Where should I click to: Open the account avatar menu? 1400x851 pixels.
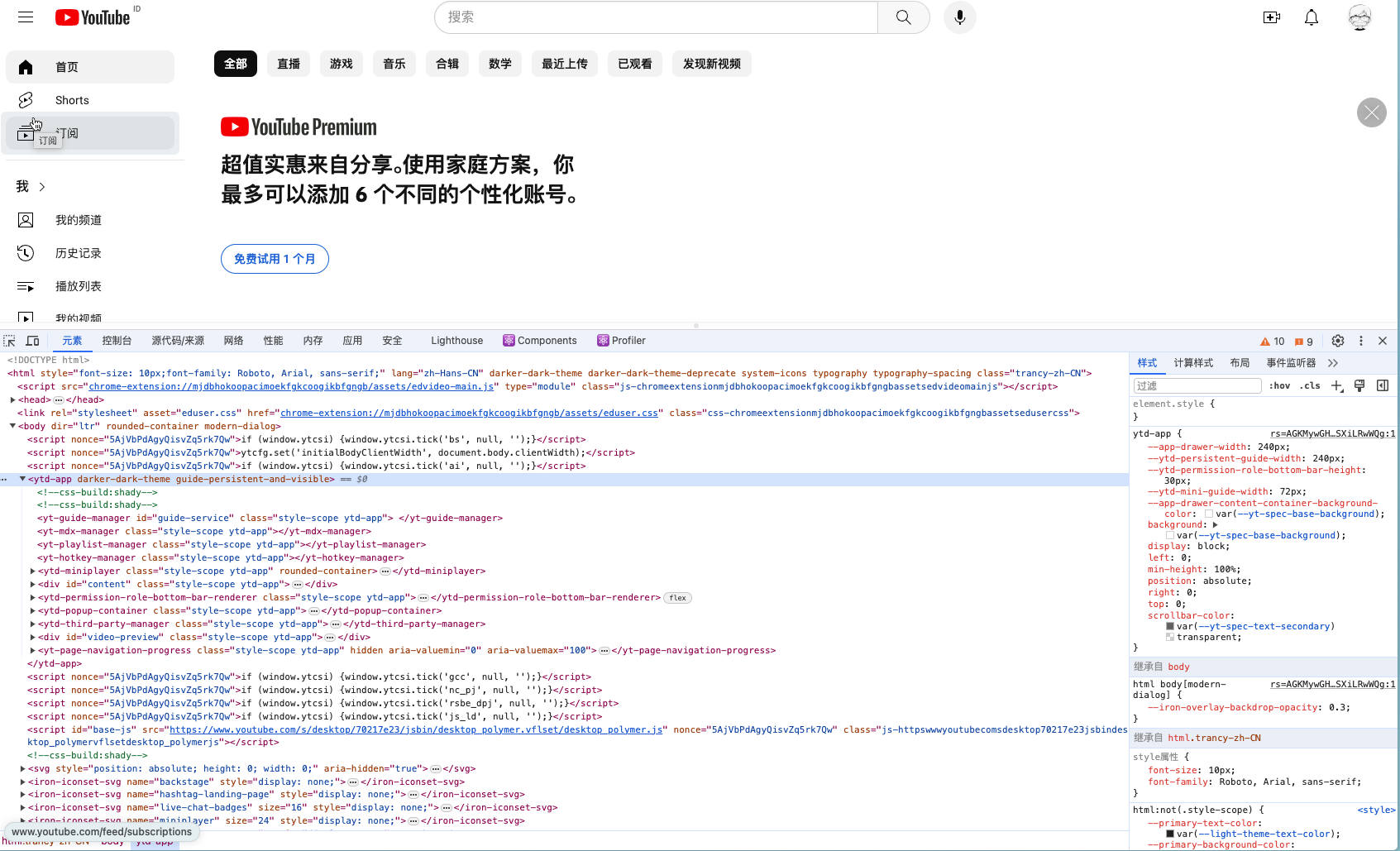click(1359, 17)
